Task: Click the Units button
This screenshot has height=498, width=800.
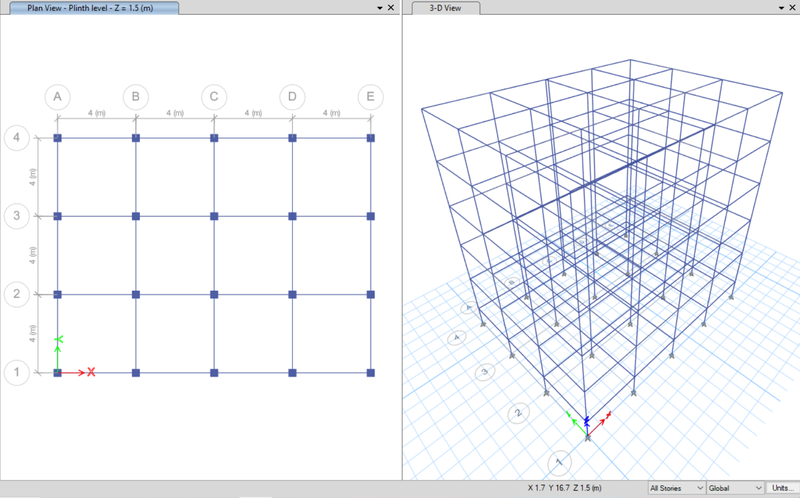Action: (x=783, y=488)
